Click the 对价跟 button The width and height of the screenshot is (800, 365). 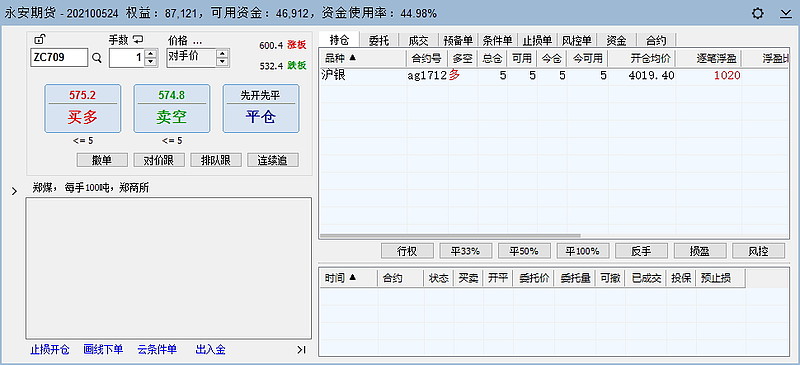[x=159, y=160]
